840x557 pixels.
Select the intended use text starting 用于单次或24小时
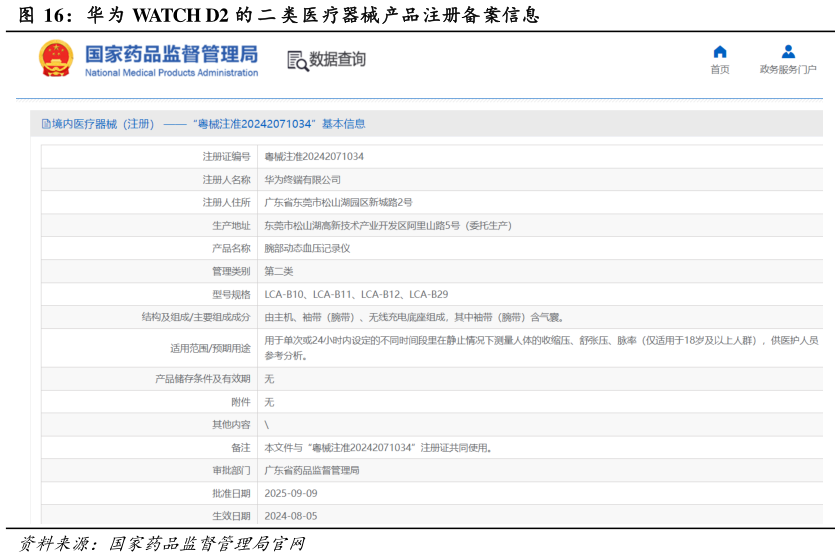(541, 348)
